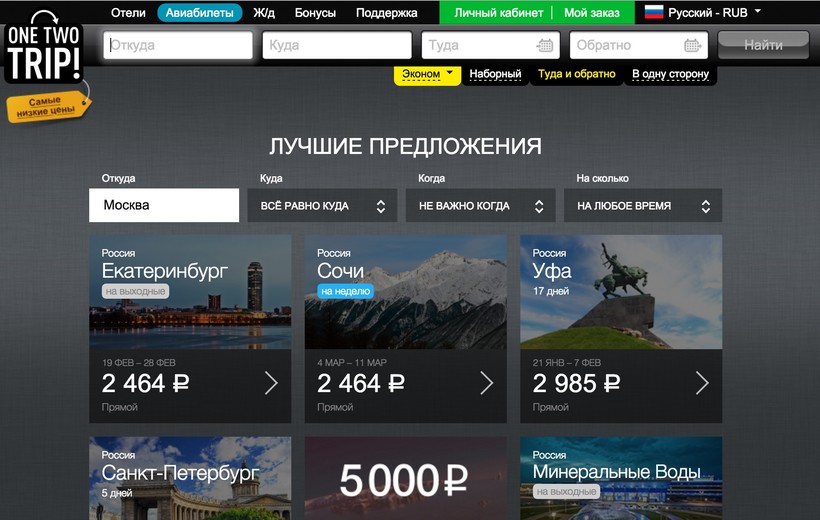Open the Бонусы menu item
This screenshot has width=820, height=520.
(315, 13)
